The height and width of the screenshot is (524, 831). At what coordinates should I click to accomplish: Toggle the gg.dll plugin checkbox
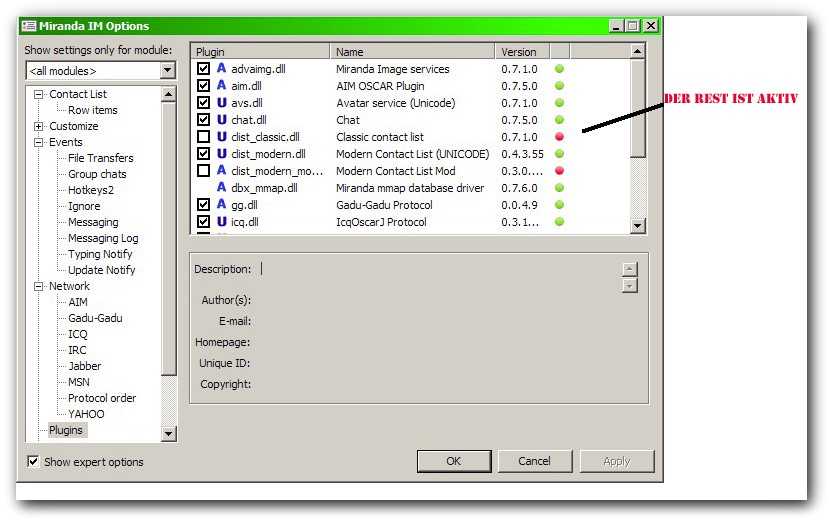coord(204,205)
